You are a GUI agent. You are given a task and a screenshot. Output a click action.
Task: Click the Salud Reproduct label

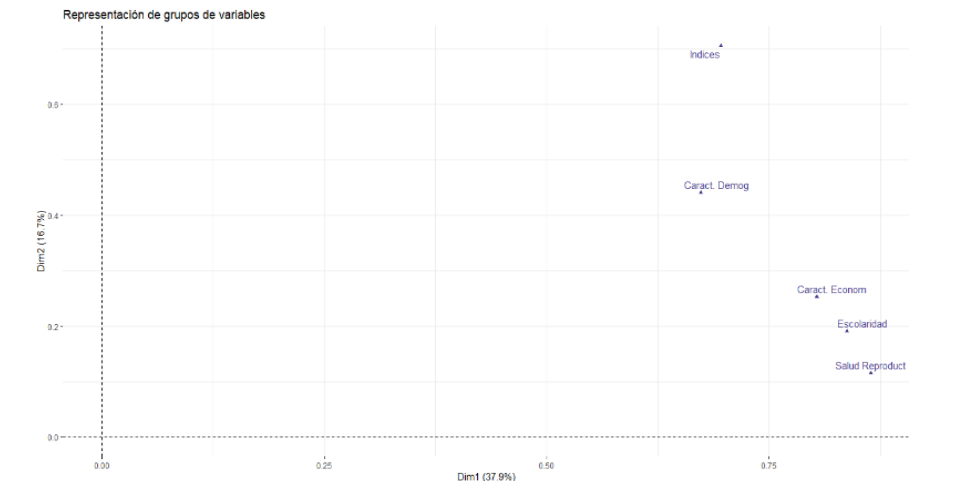[x=870, y=366]
